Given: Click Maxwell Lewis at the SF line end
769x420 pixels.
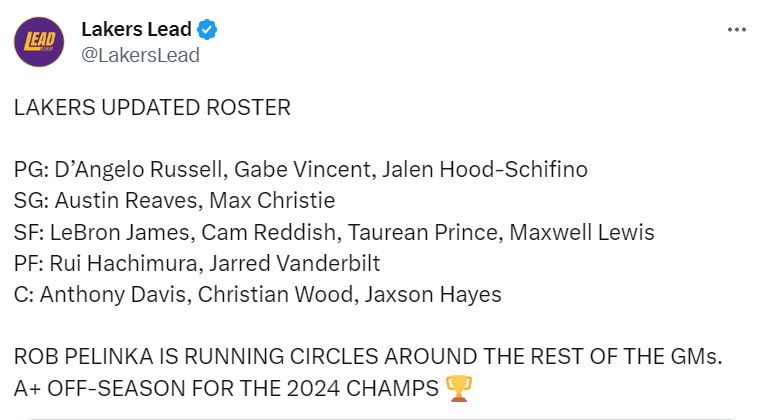Looking at the screenshot, I should [582, 232].
